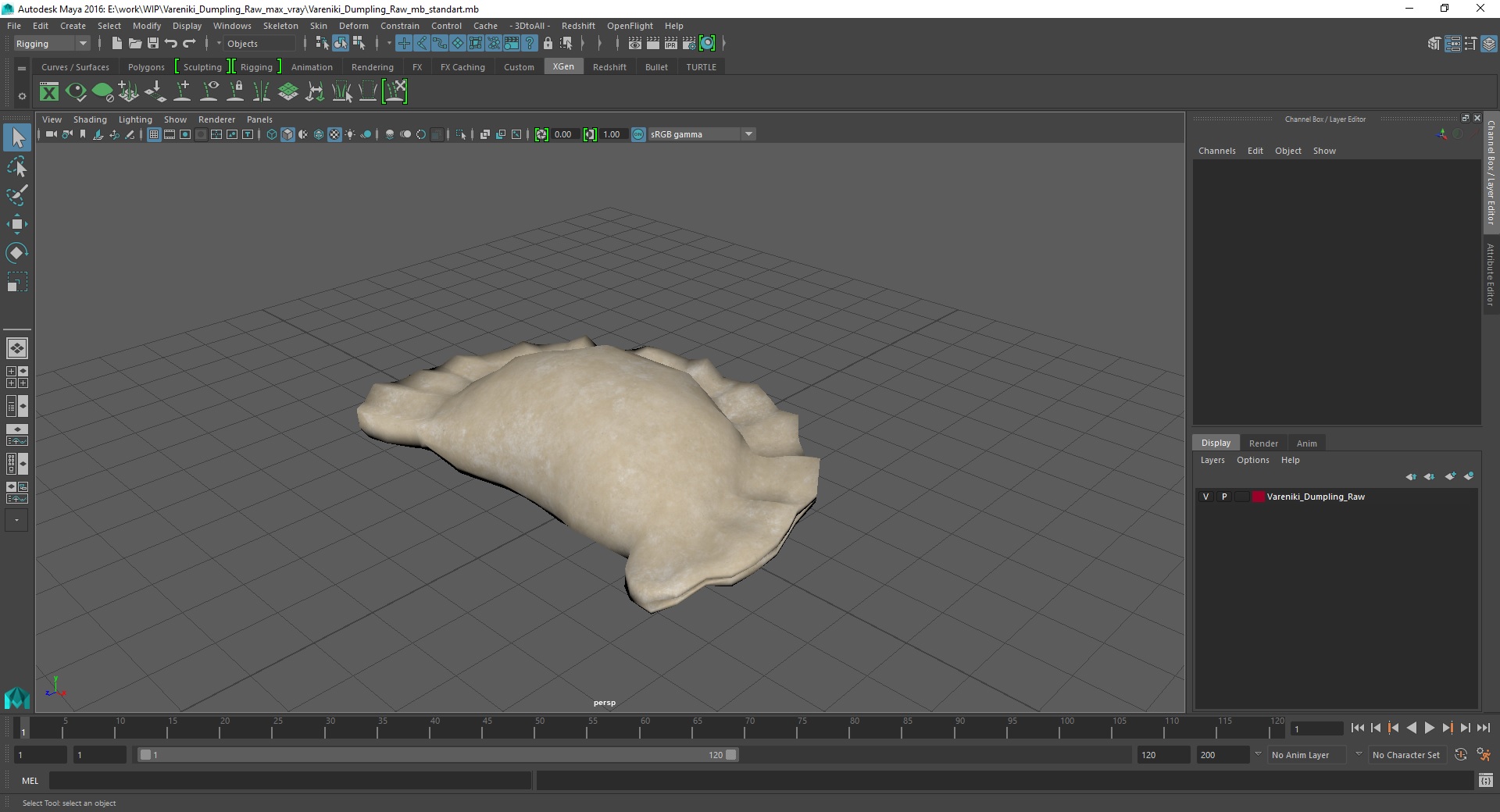The image size is (1500, 812).
Task: Activate the Lasso select tool
Action: coord(17,167)
